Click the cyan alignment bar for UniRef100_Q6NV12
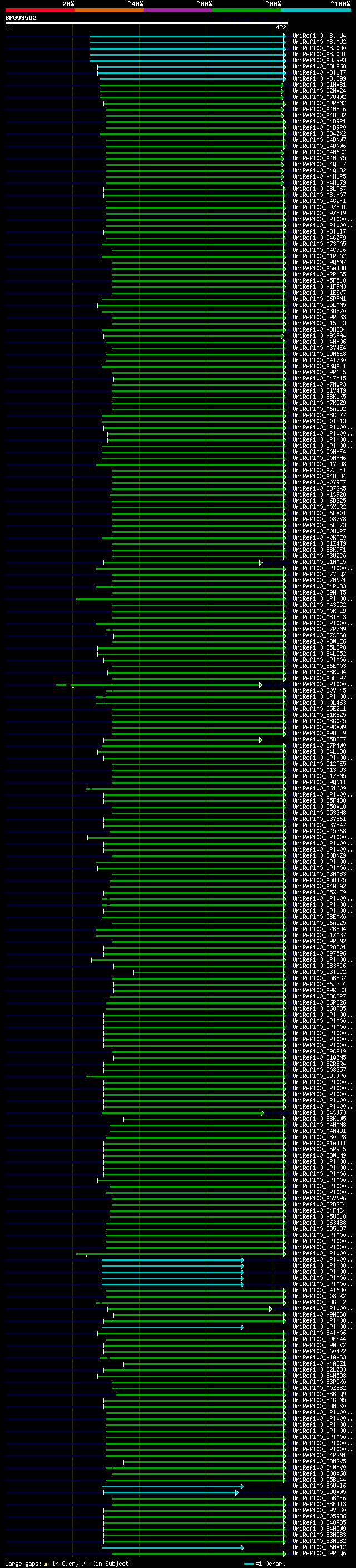Image resolution: width=356 pixels, height=1568 pixels. tap(173, 1547)
